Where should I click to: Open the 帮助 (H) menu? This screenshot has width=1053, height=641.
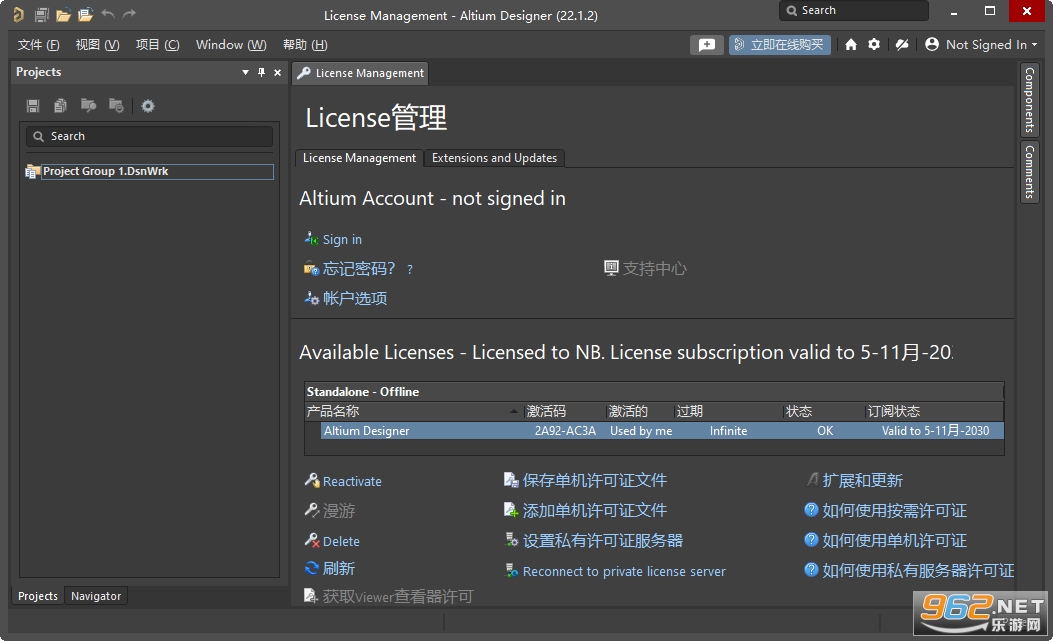pyautogui.click(x=305, y=44)
